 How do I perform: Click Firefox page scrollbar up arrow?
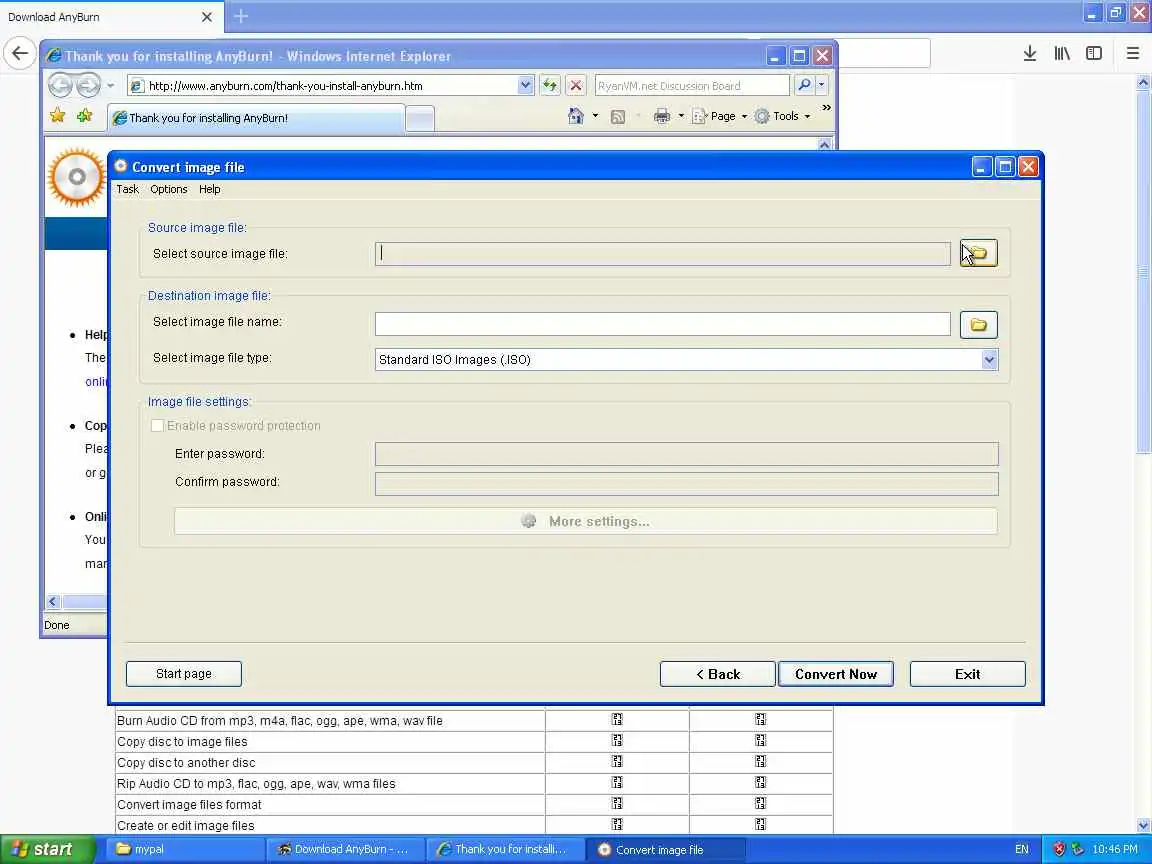(1143, 83)
